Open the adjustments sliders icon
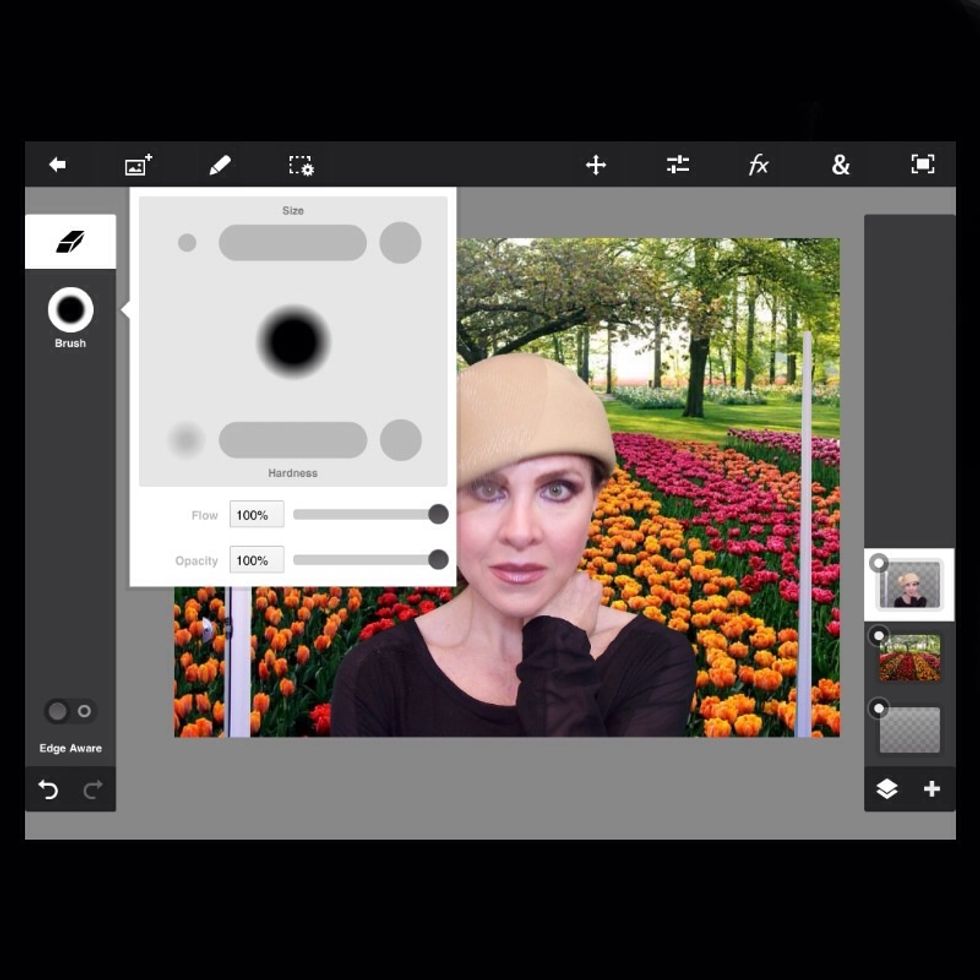Image resolution: width=980 pixels, height=980 pixels. point(678,165)
